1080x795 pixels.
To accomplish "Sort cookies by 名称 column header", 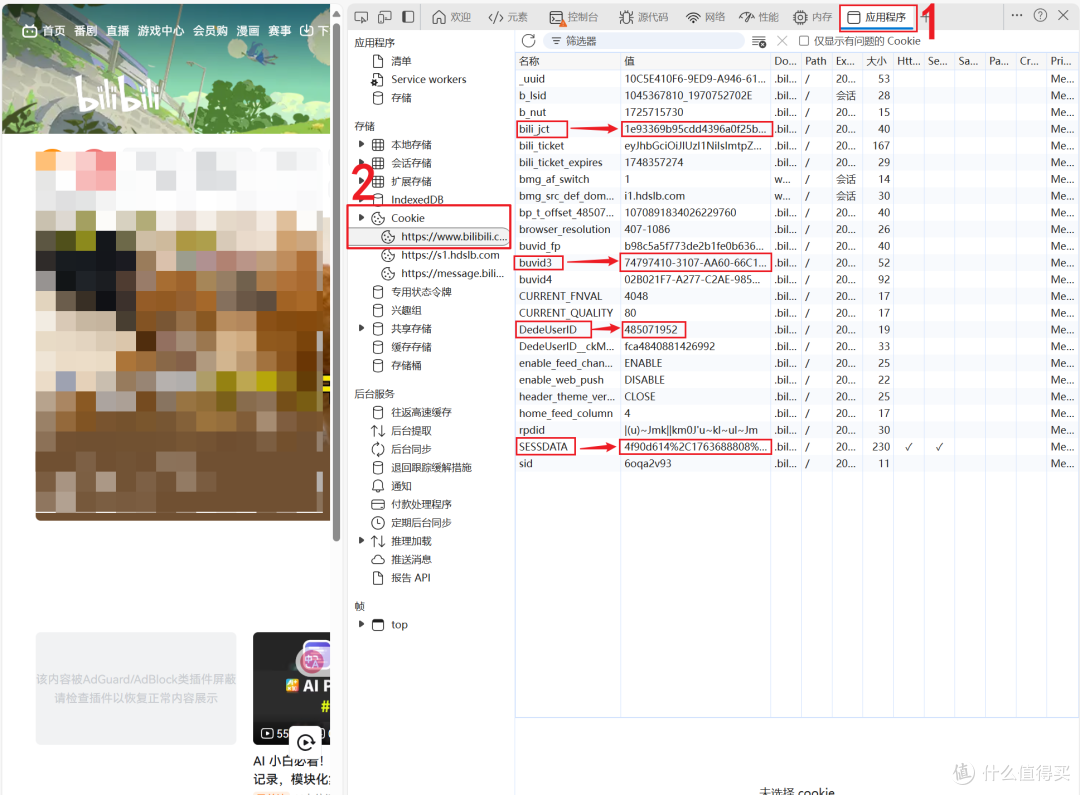I will point(568,61).
